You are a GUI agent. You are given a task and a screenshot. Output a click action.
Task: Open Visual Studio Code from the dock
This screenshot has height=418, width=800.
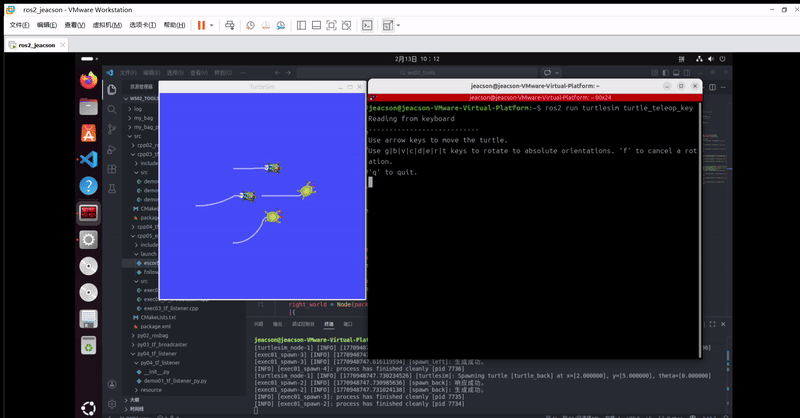coord(88,159)
